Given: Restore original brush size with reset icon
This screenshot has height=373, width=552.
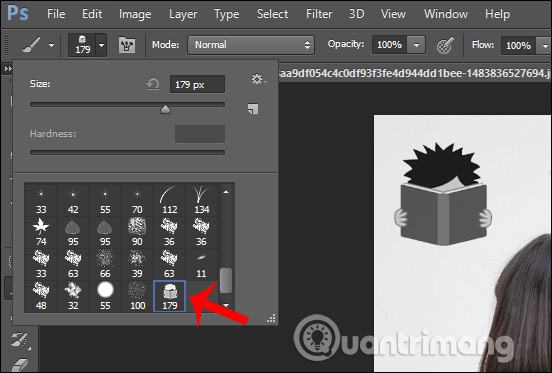Looking at the screenshot, I should coord(153,84).
